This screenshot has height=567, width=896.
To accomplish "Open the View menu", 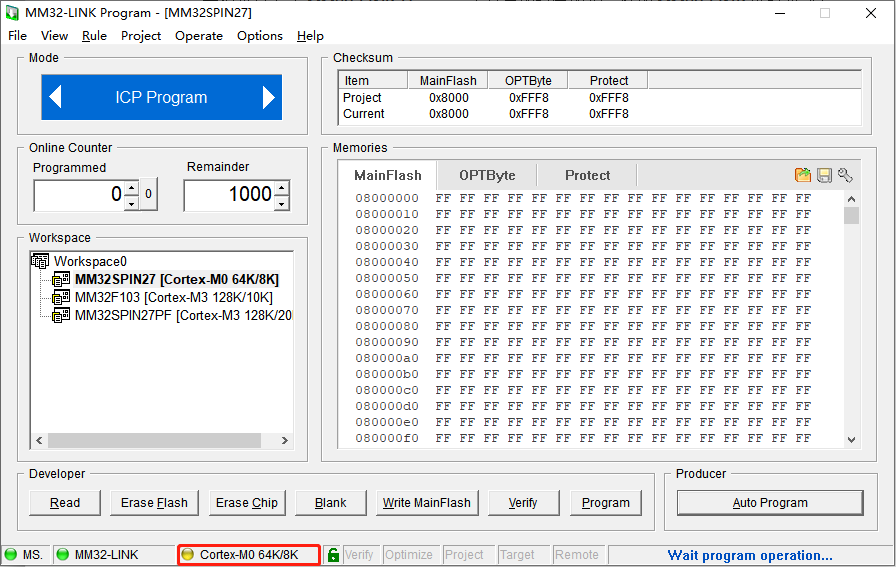I will pyautogui.click(x=54, y=35).
